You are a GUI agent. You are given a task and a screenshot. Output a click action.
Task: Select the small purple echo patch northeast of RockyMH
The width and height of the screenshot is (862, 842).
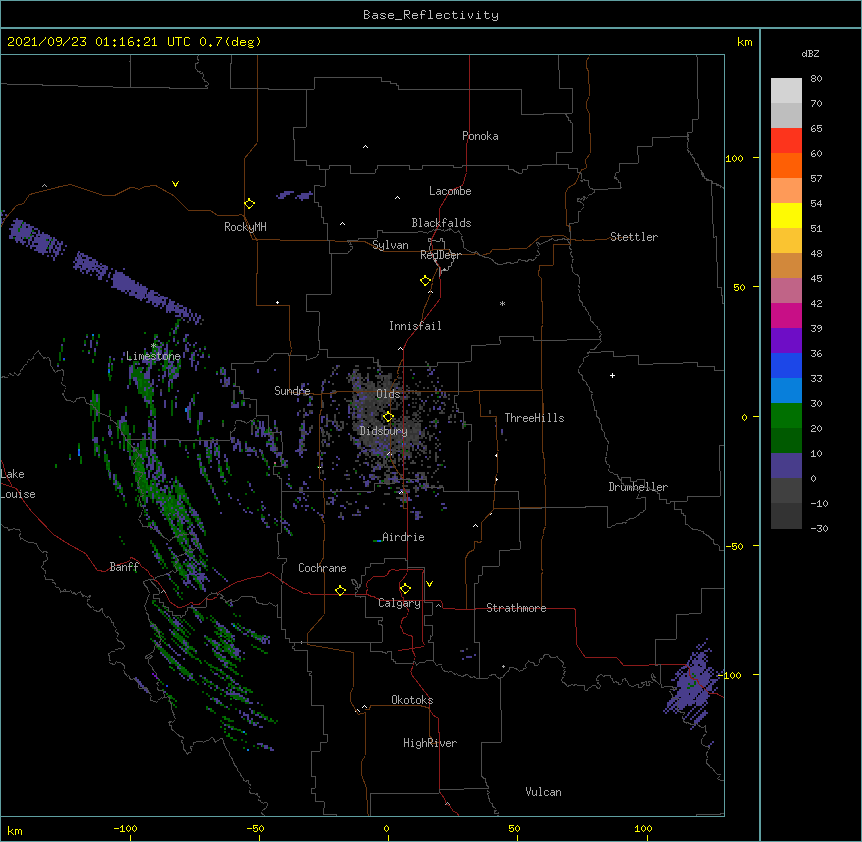click(295, 195)
